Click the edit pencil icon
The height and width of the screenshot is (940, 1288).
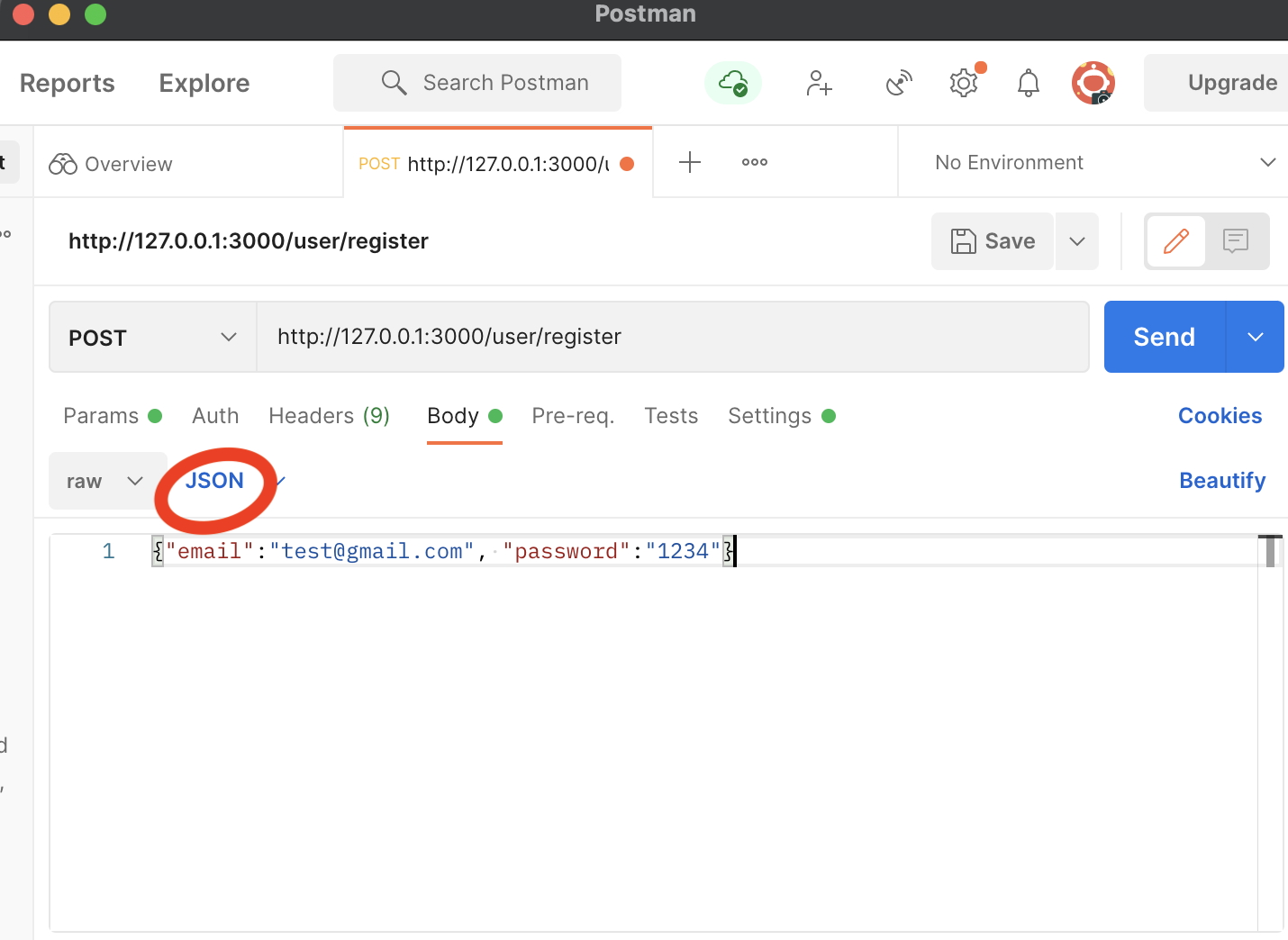1176,241
